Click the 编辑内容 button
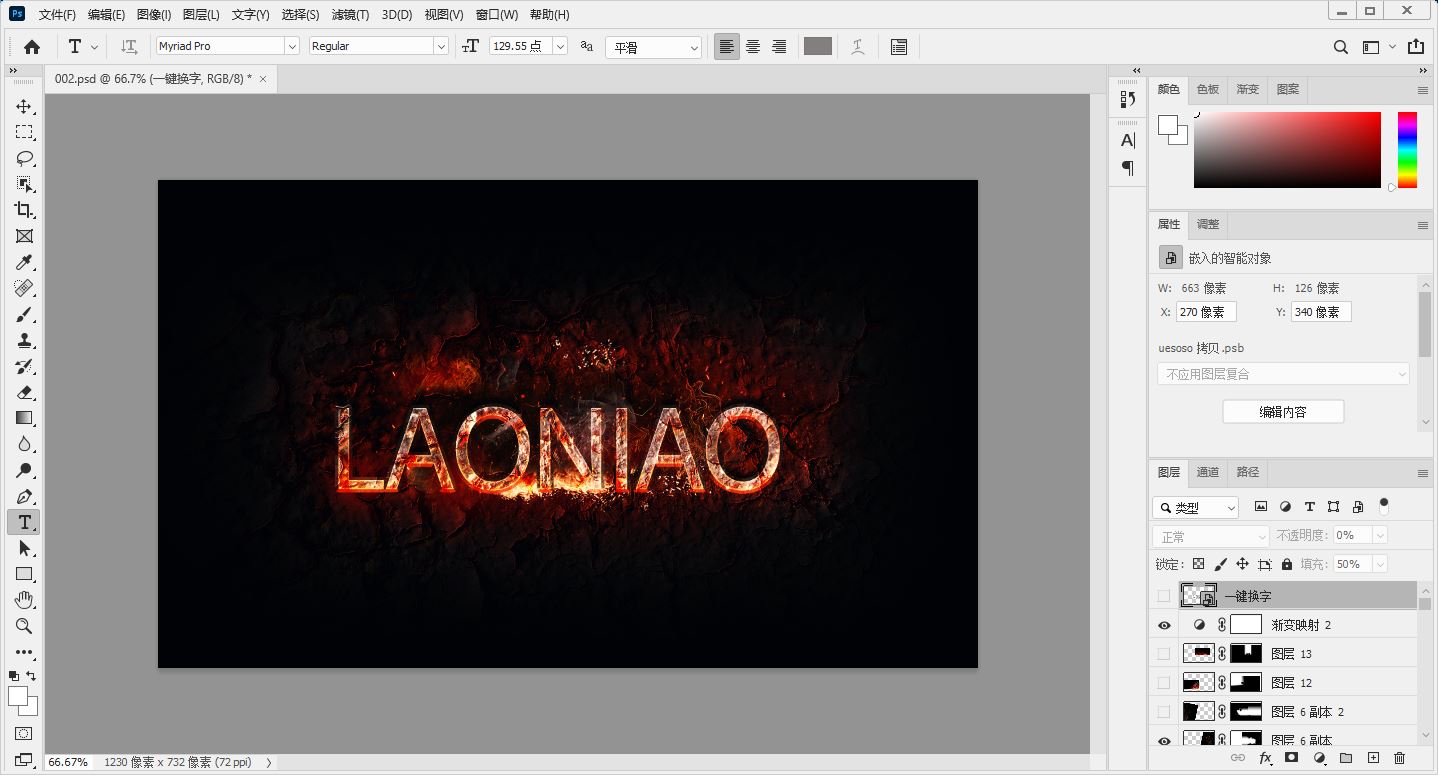 click(1282, 411)
